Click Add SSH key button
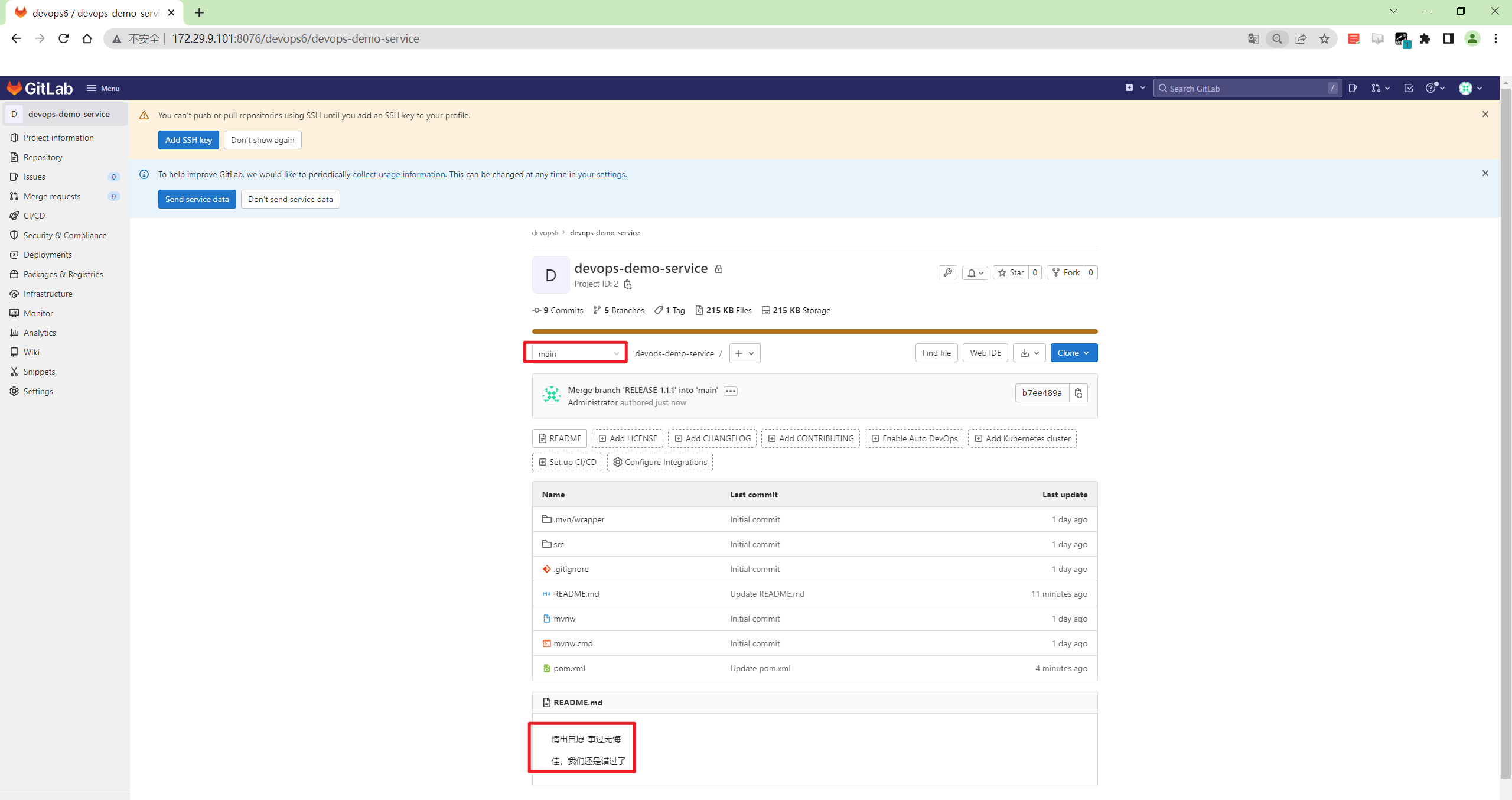The image size is (1512, 800). pos(188,140)
